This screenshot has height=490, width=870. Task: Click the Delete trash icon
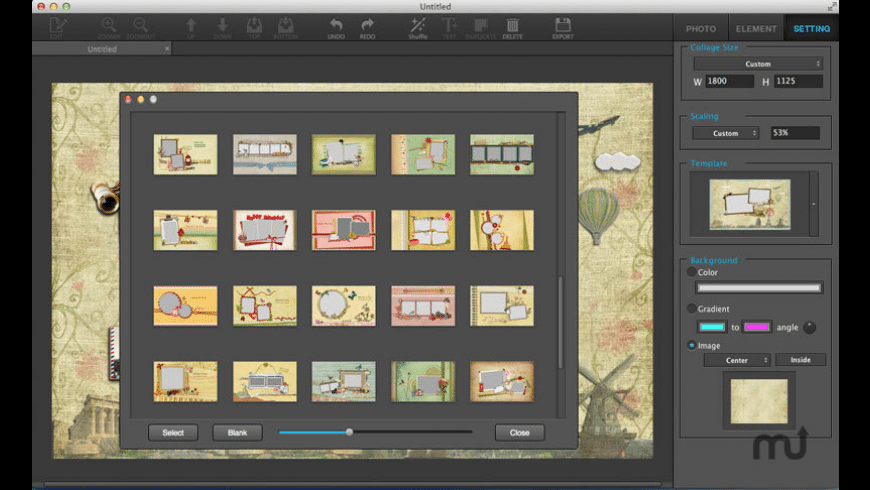pyautogui.click(x=512, y=25)
